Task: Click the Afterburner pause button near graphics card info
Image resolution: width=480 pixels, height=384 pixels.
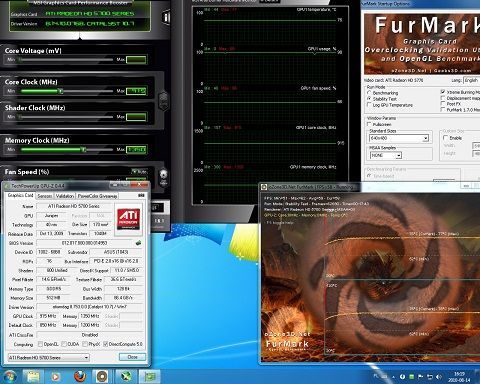Action: [x=166, y=17]
